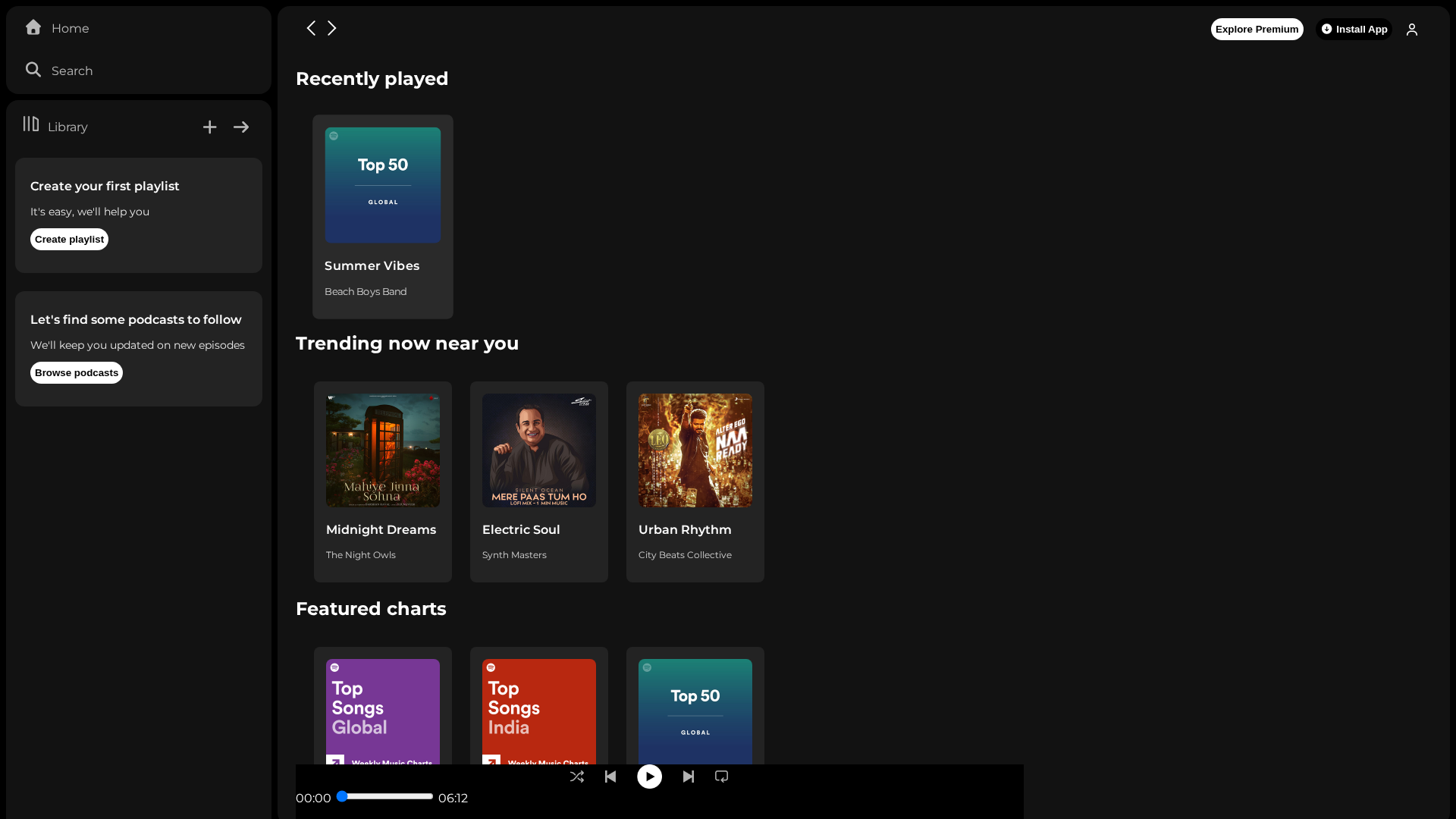The height and width of the screenshot is (819, 1456).
Task: Expand the library with arrow icon
Action: click(241, 127)
